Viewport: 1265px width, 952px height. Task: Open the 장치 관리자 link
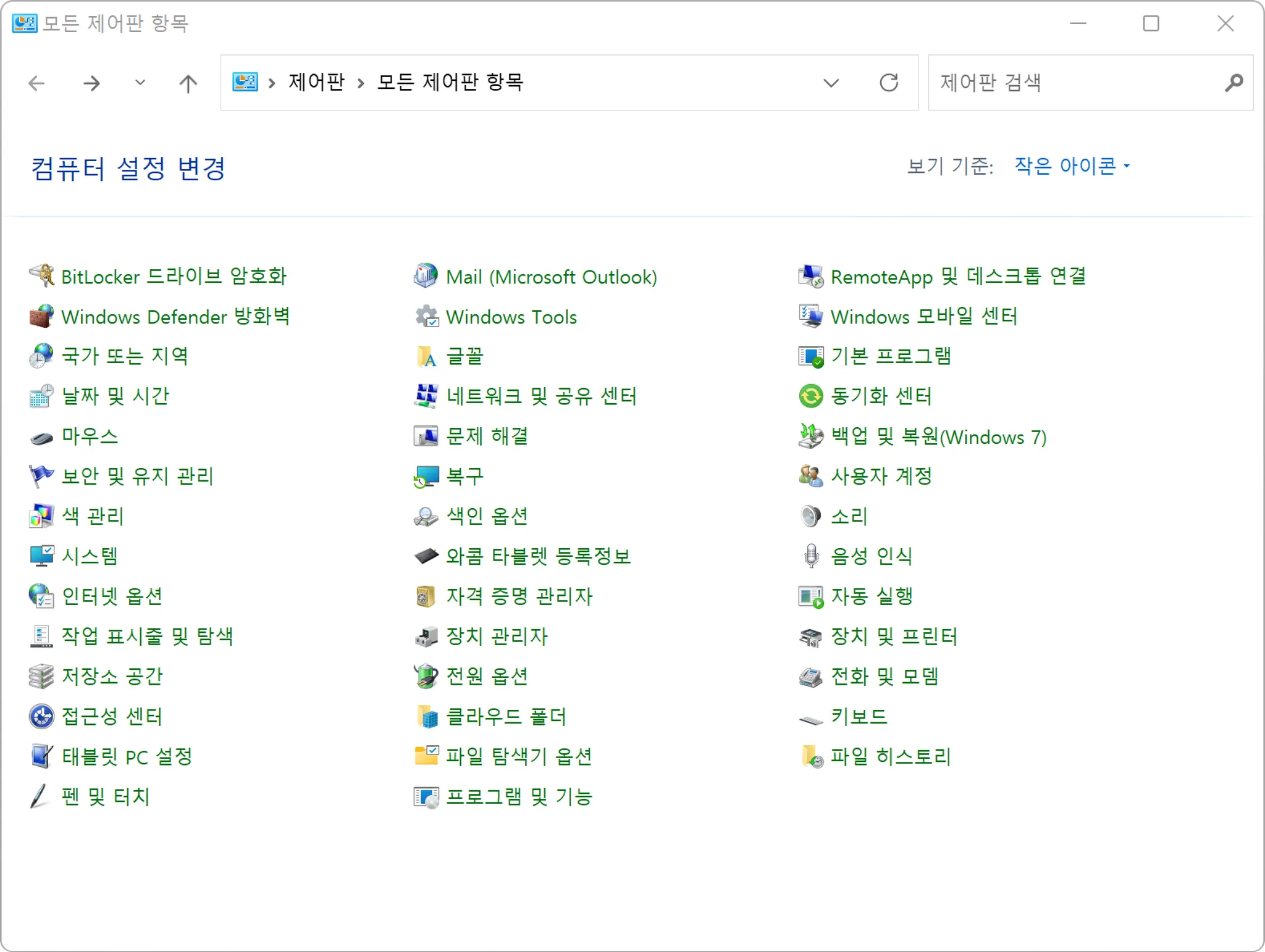[497, 636]
